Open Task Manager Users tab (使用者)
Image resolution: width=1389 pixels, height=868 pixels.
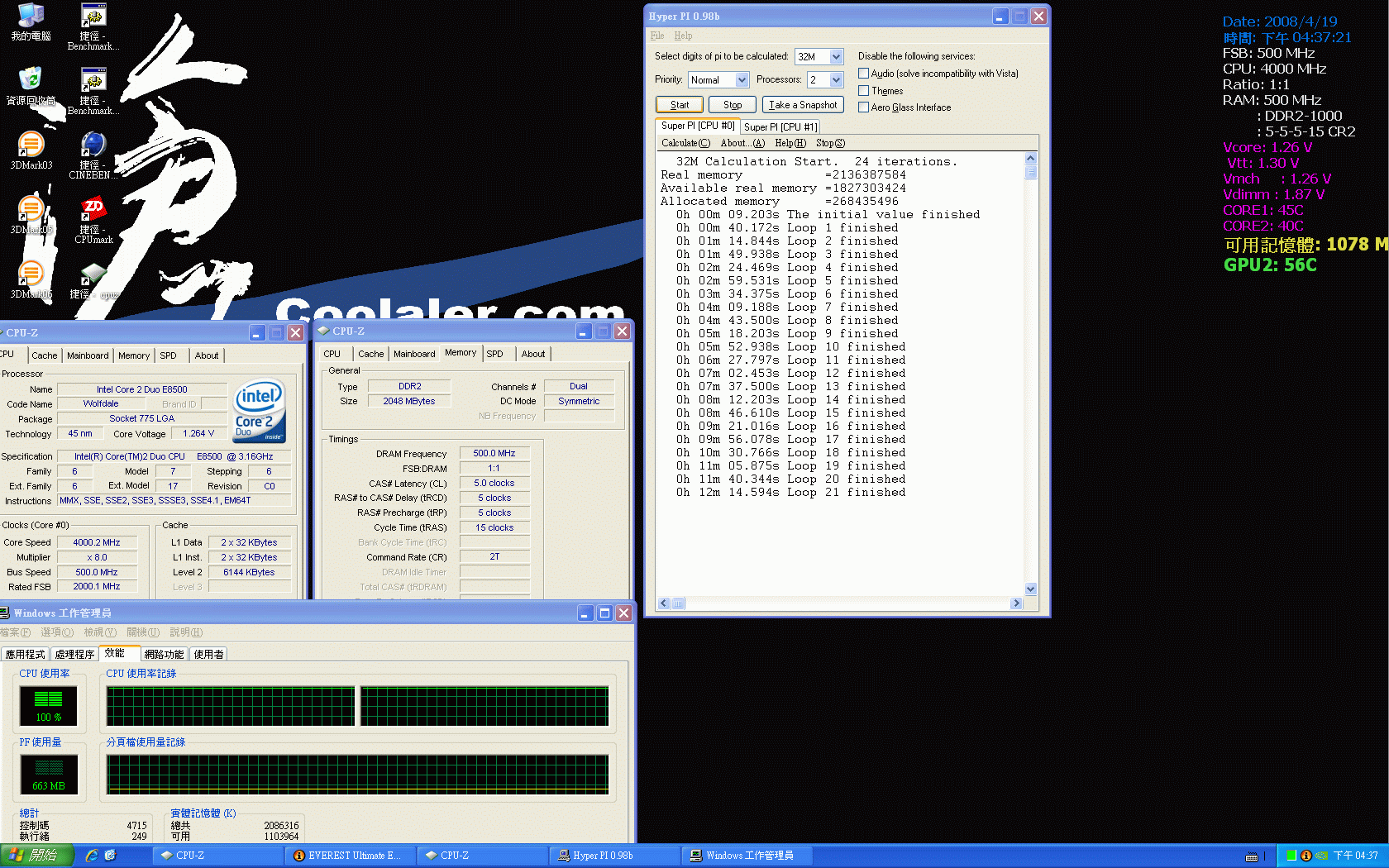[208, 654]
